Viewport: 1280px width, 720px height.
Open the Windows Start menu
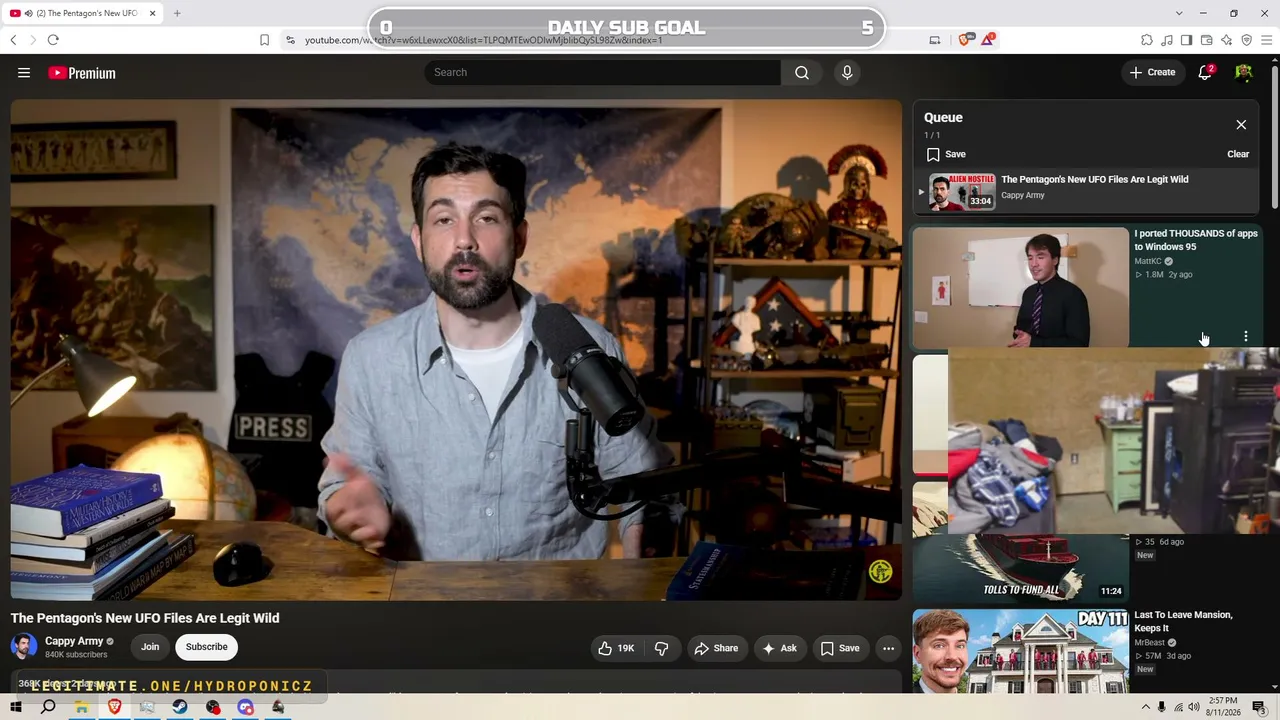pyautogui.click(x=15, y=707)
